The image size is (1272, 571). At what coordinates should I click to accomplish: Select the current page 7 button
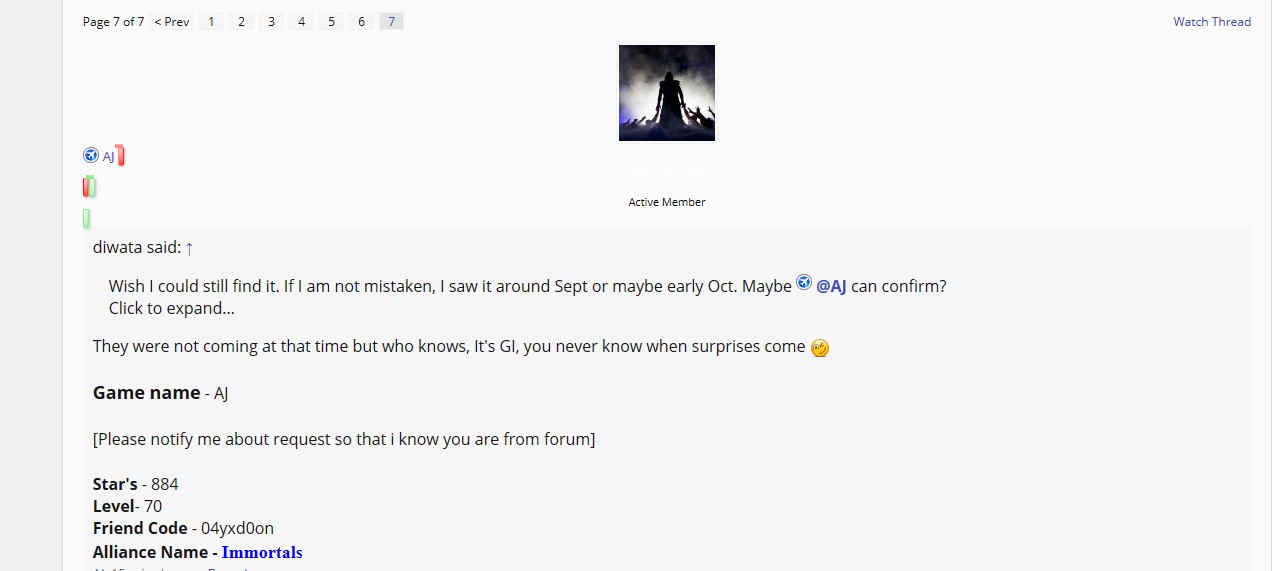coord(391,21)
